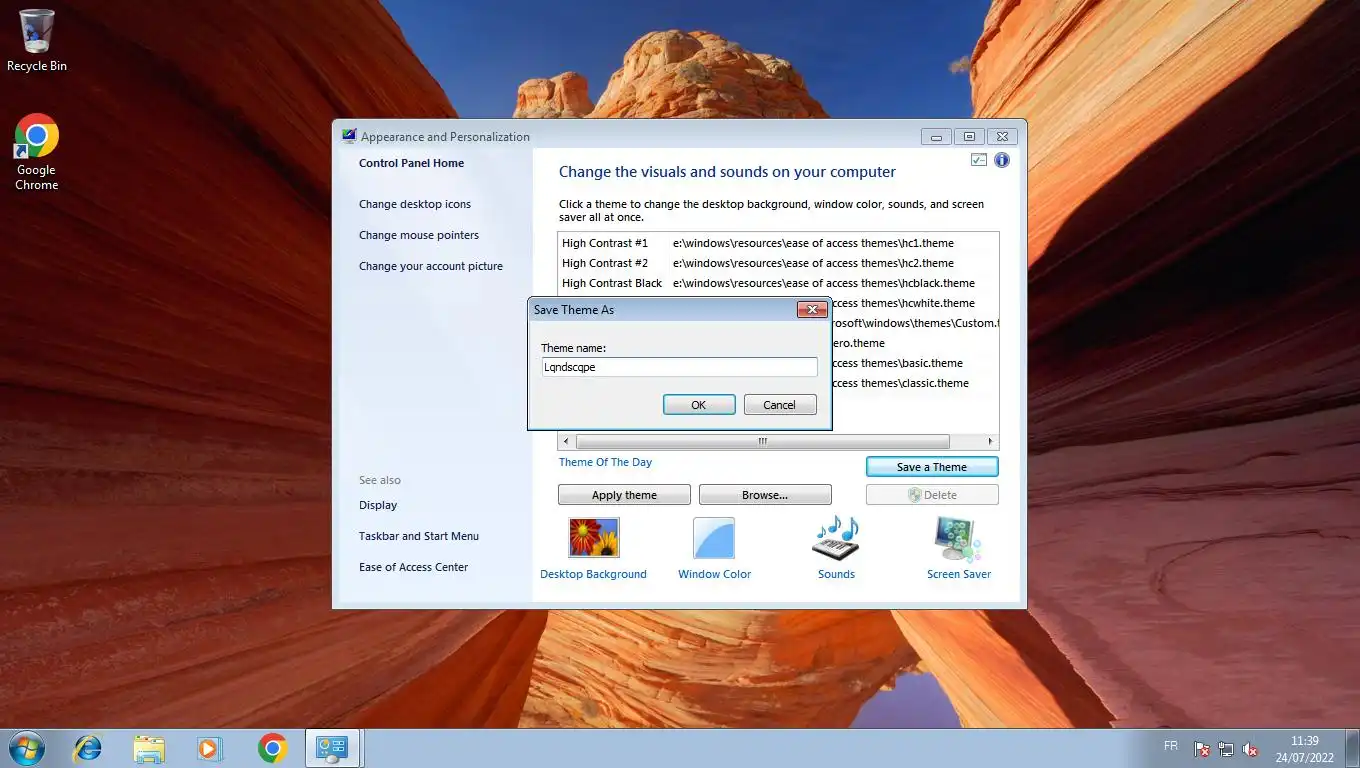Open the Theme Of The Day link

click(x=605, y=462)
